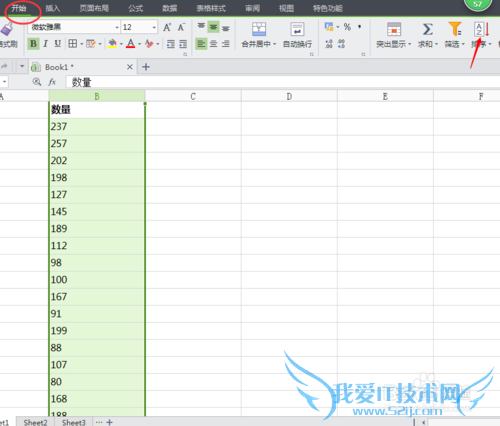The width and height of the screenshot is (500, 426).
Task: Click the merge and center icon
Action: coord(259,29)
